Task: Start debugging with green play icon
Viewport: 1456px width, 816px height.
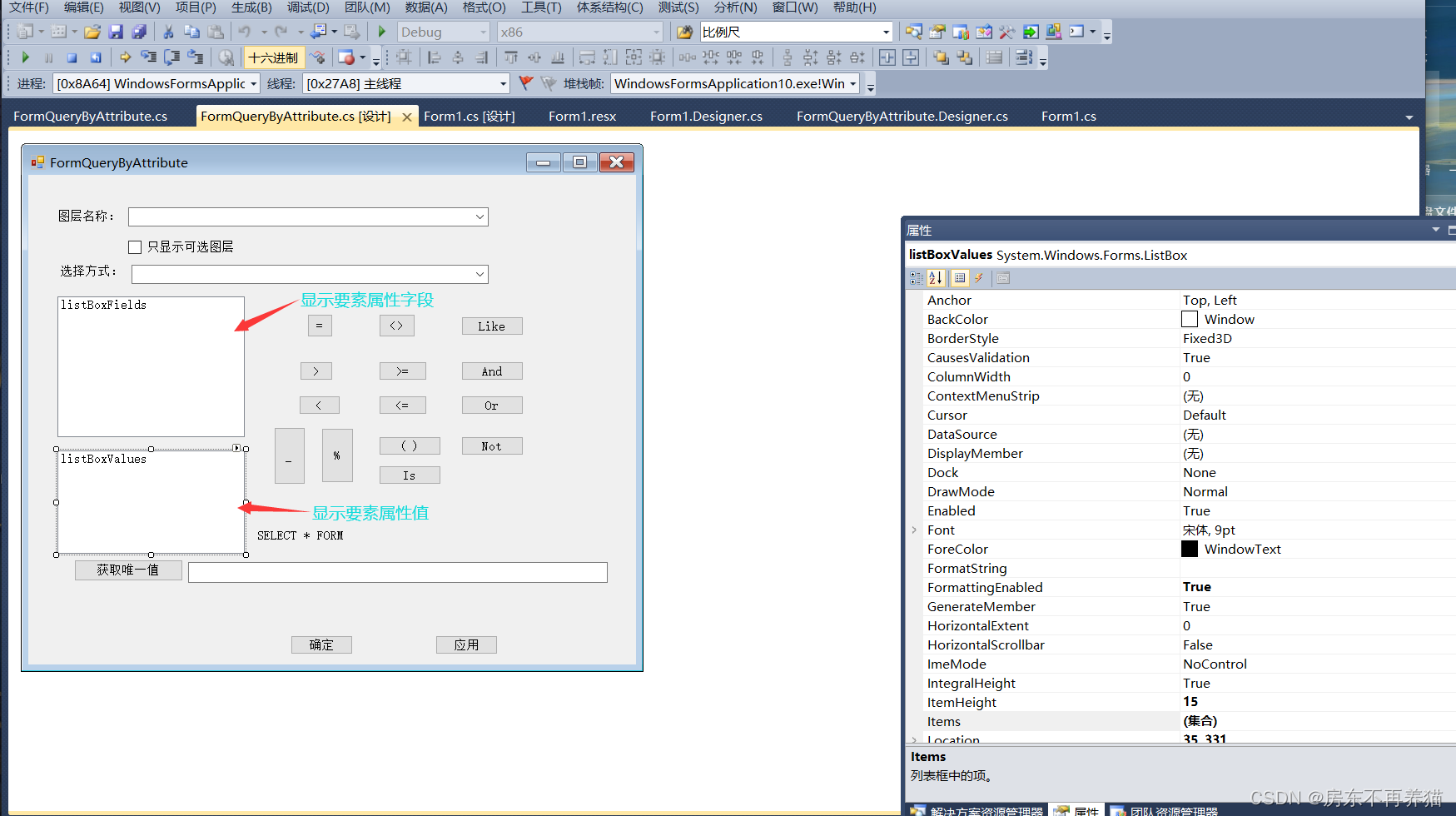Action: point(382,32)
